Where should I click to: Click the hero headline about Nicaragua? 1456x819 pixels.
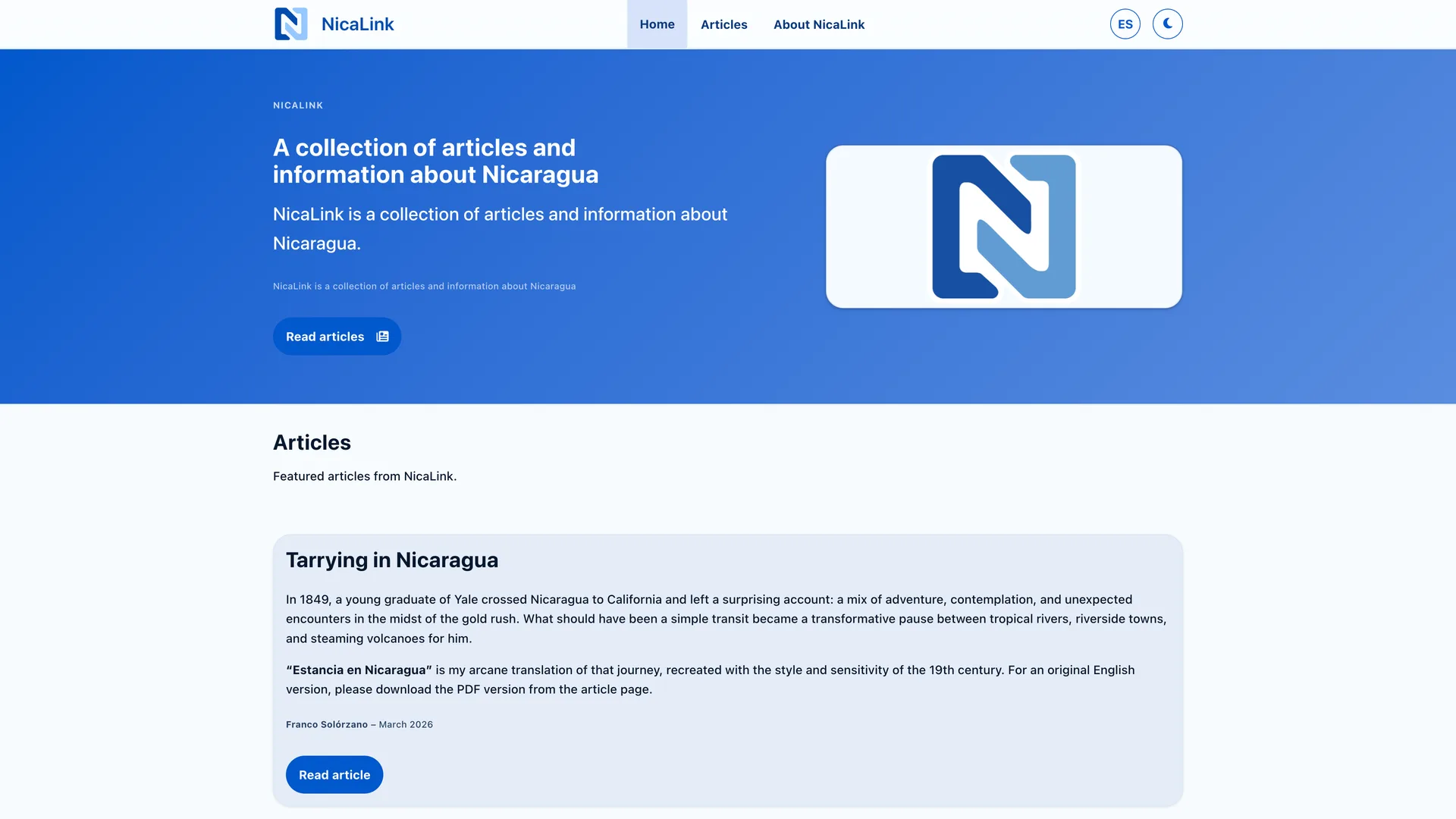435,161
